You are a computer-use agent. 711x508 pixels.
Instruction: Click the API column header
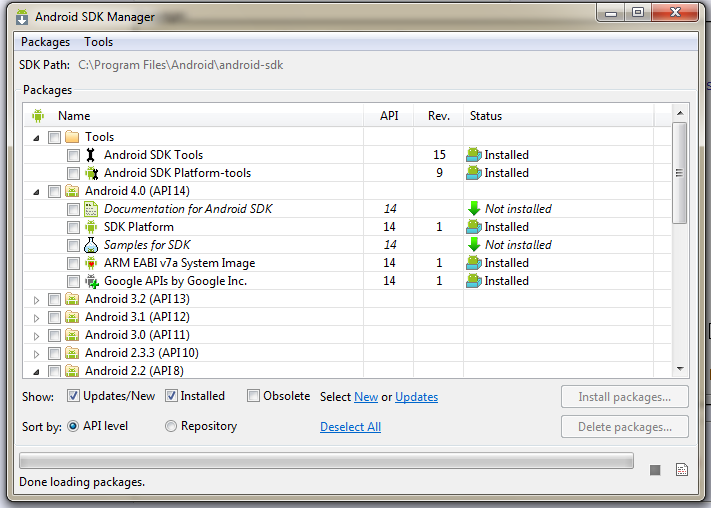coord(389,116)
